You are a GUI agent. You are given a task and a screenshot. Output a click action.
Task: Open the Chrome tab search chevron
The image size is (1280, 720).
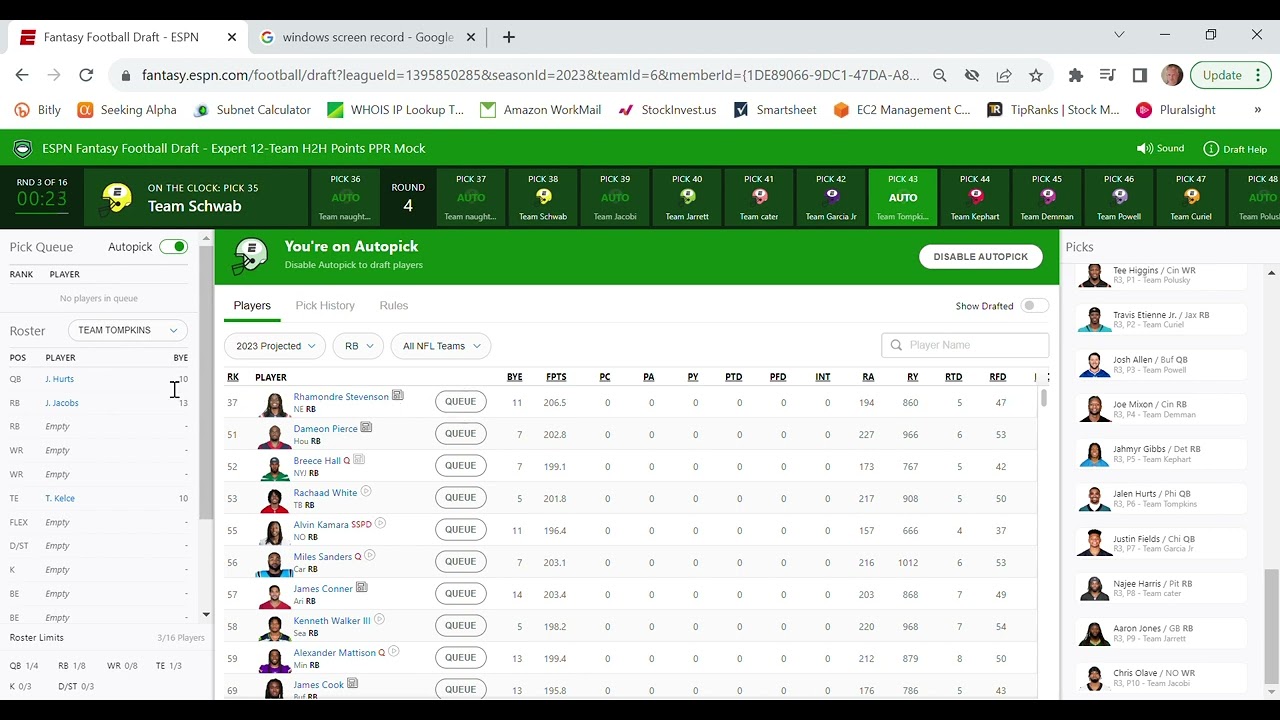pos(1119,35)
